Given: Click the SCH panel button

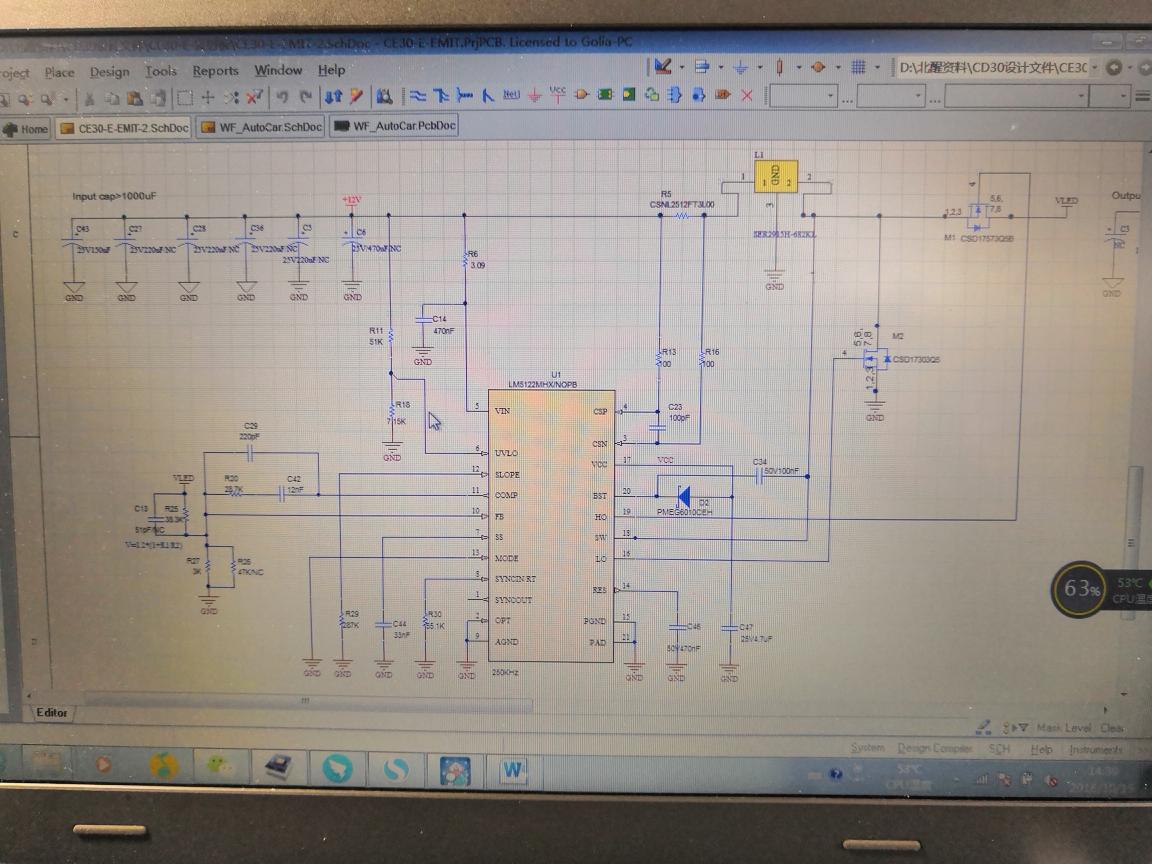Looking at the screenshot, I should pos(998,749).
